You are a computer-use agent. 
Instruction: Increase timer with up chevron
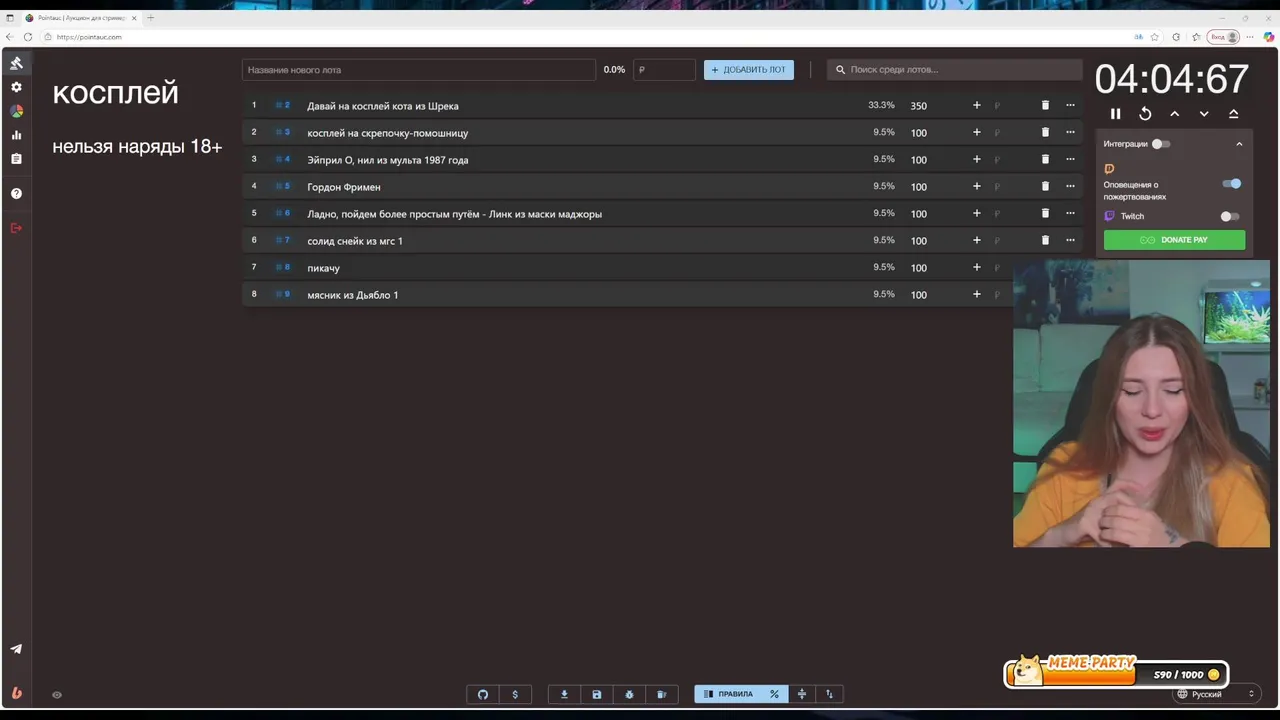(x=1175, y=114)
